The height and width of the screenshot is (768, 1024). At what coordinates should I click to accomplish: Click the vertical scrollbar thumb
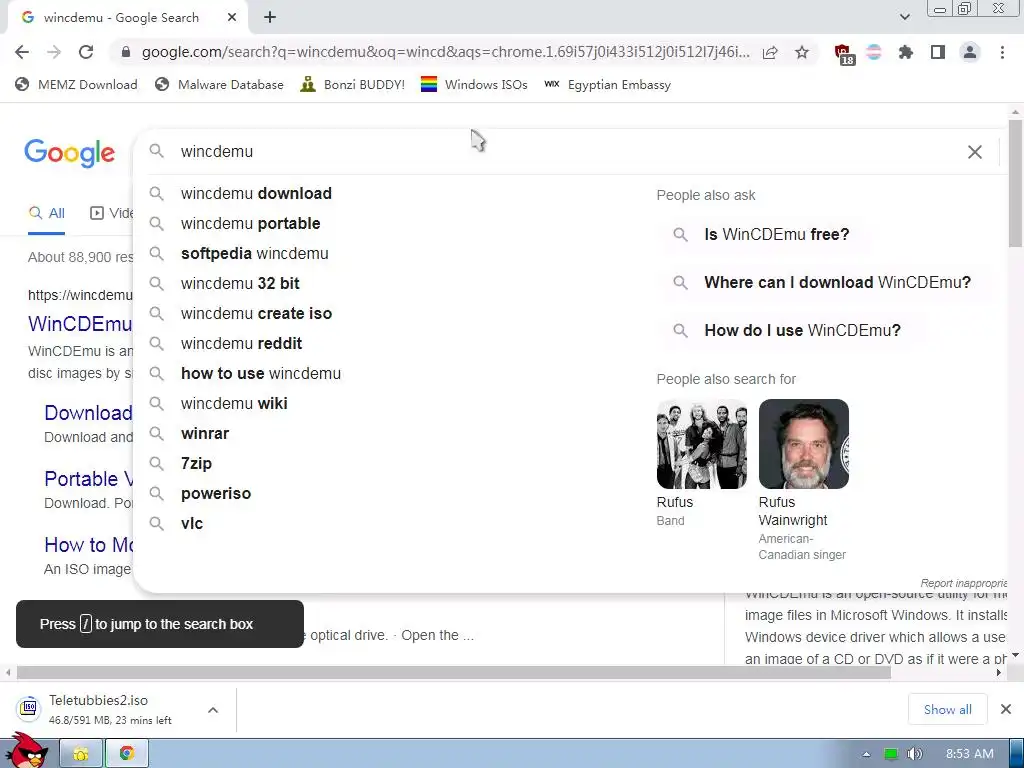point(1015,183)
